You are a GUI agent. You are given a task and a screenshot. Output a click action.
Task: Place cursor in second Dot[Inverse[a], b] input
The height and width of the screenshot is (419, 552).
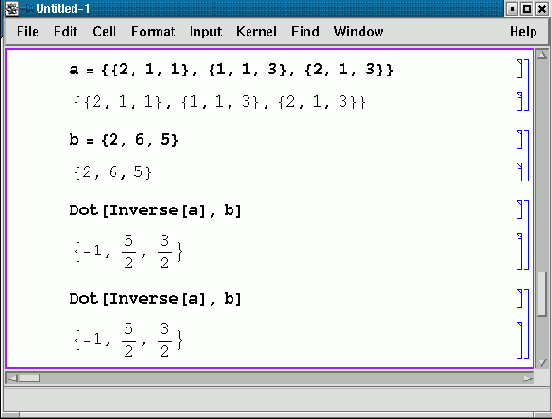[x=155, y=299]
